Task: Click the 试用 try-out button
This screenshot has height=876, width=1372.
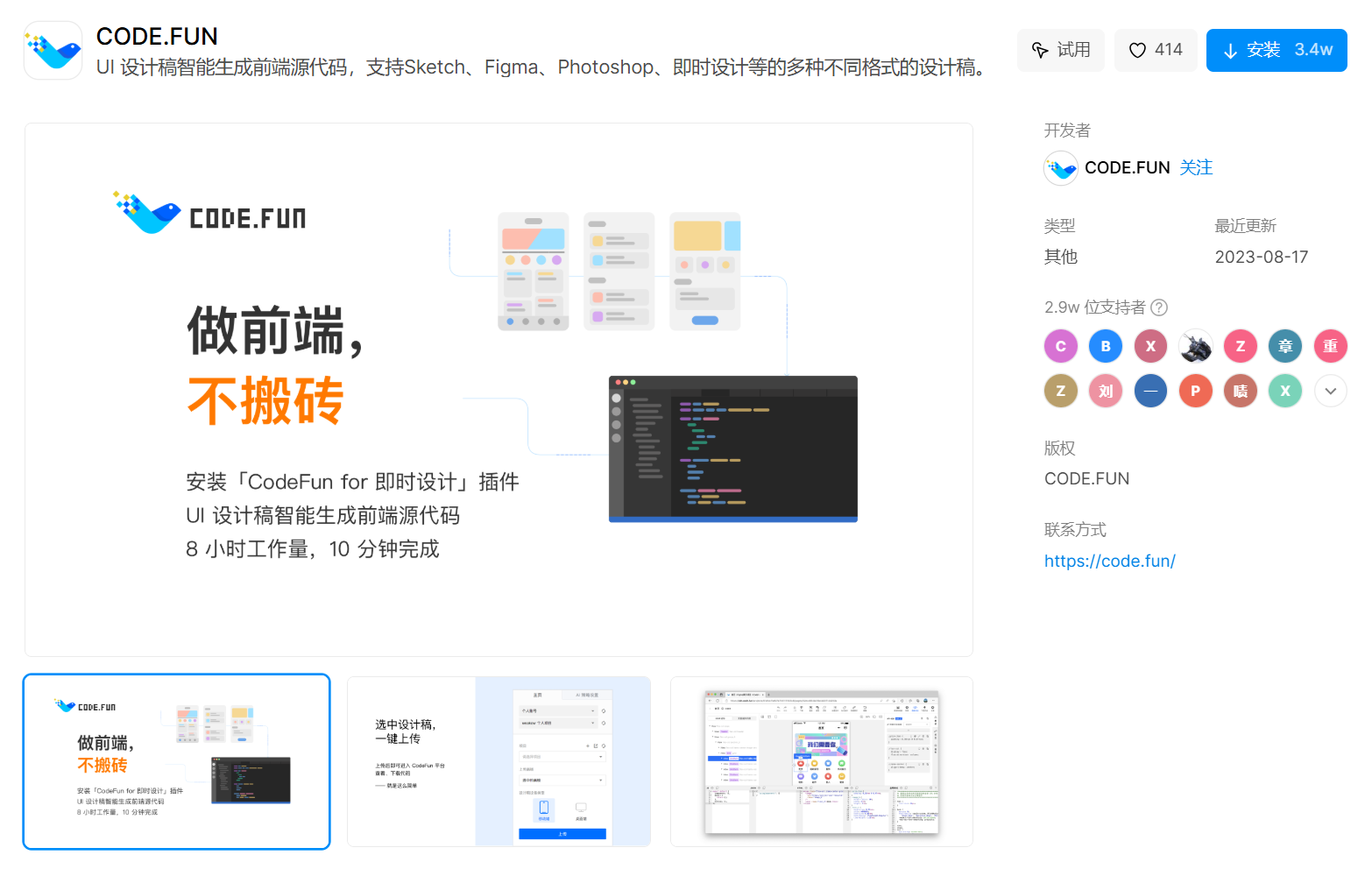Action: (1061, 50)
